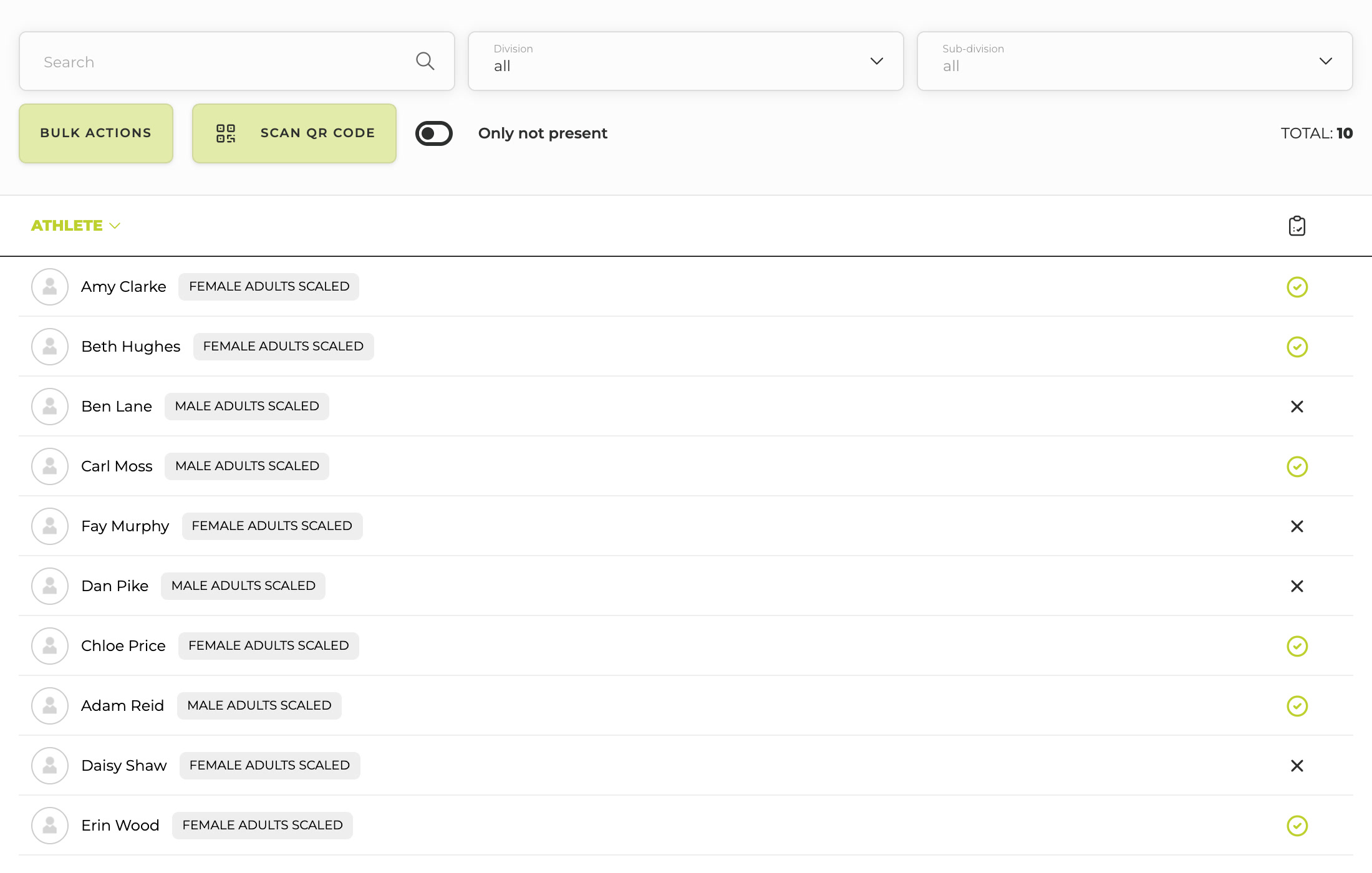Viewport: 1372px width, 873px height.
Task: Click the name Erin Wood
Action: [x=120, y=826]
